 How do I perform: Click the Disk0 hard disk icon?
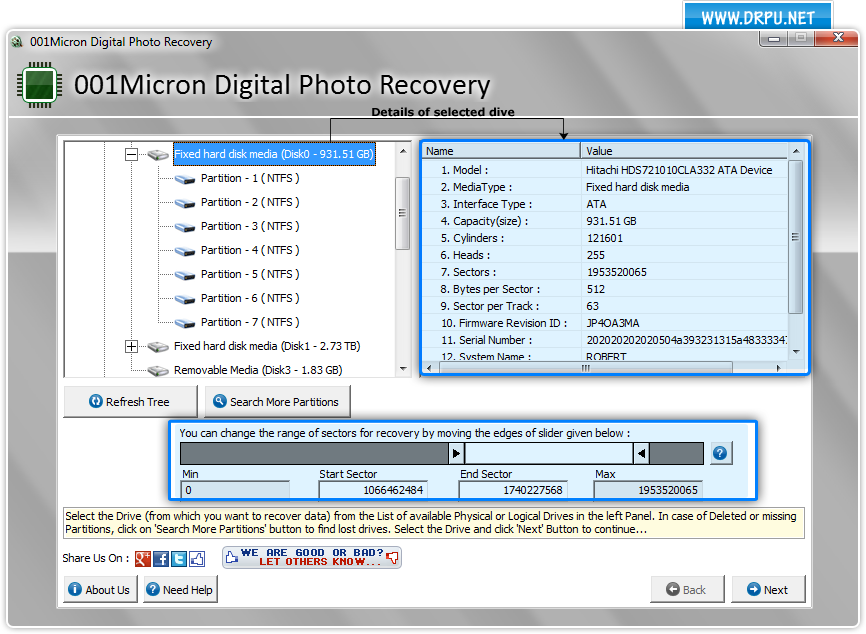click(x=158, y=155)
